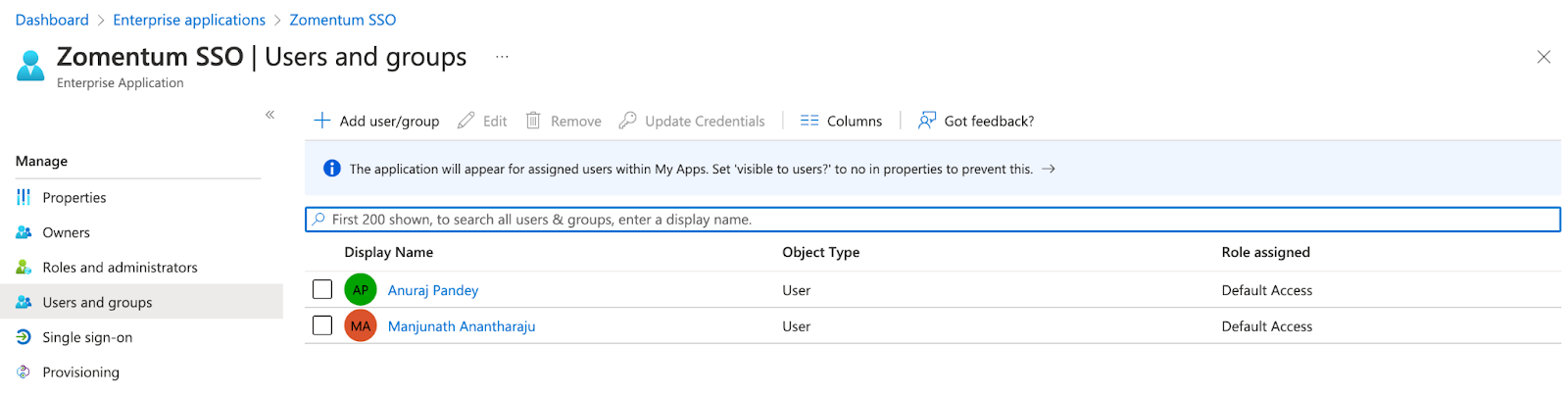
Task: Click the Add user/group plus icon
Action: point(321,121)
